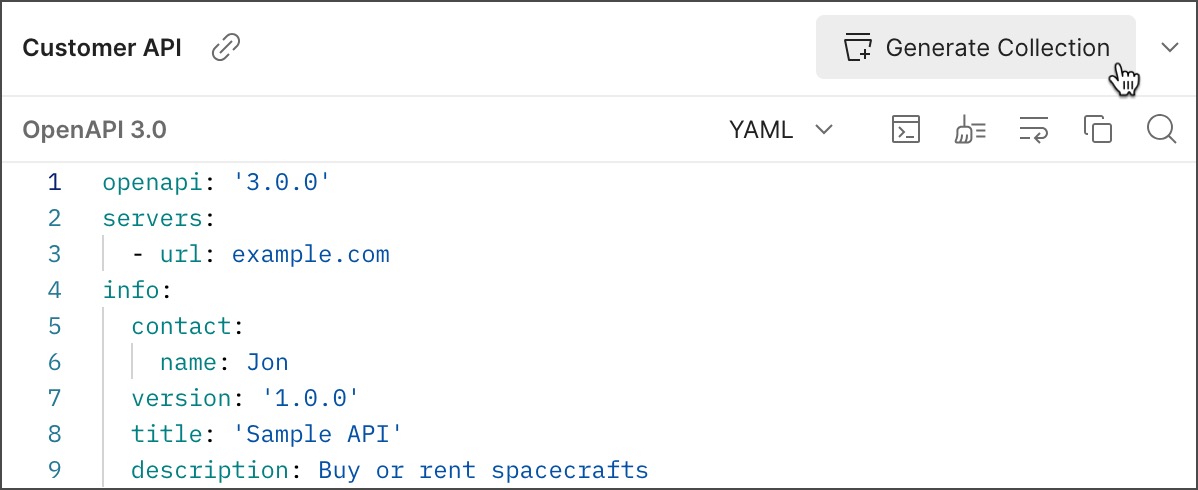Click the version value '1.0.0'
The width and height of the screenshot is (1198, 490).
point(310,398)
